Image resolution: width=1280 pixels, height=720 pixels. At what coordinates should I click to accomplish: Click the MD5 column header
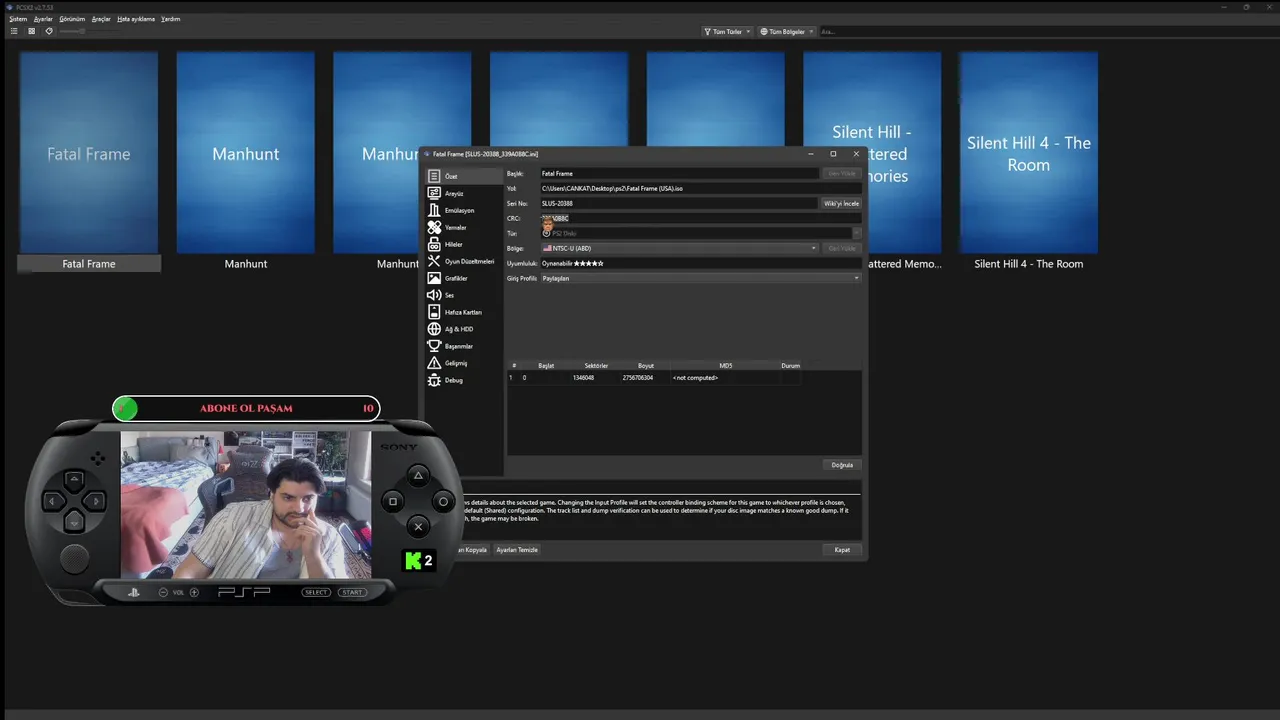pos(726,366)
